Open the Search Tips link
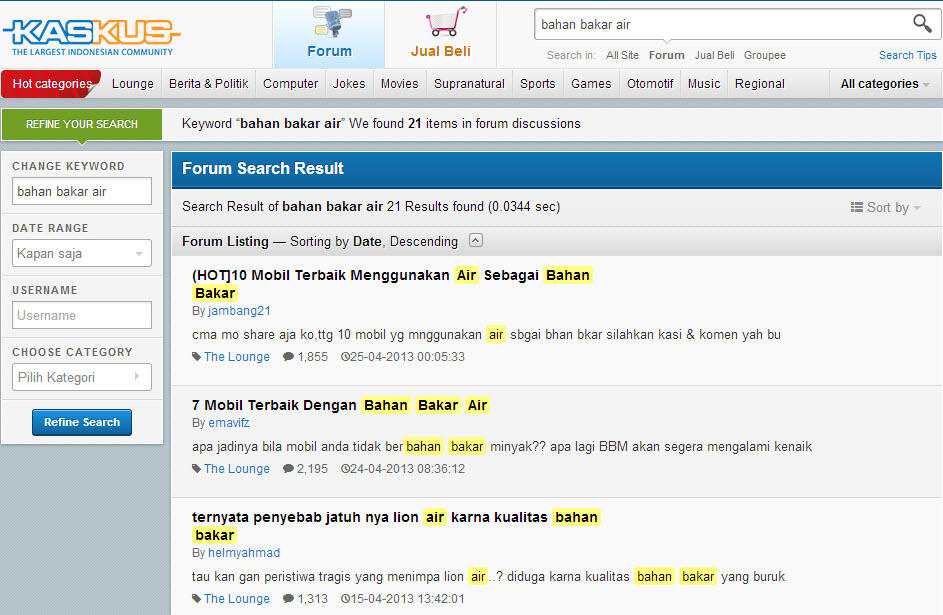943x615 pixels. (907, 55)
